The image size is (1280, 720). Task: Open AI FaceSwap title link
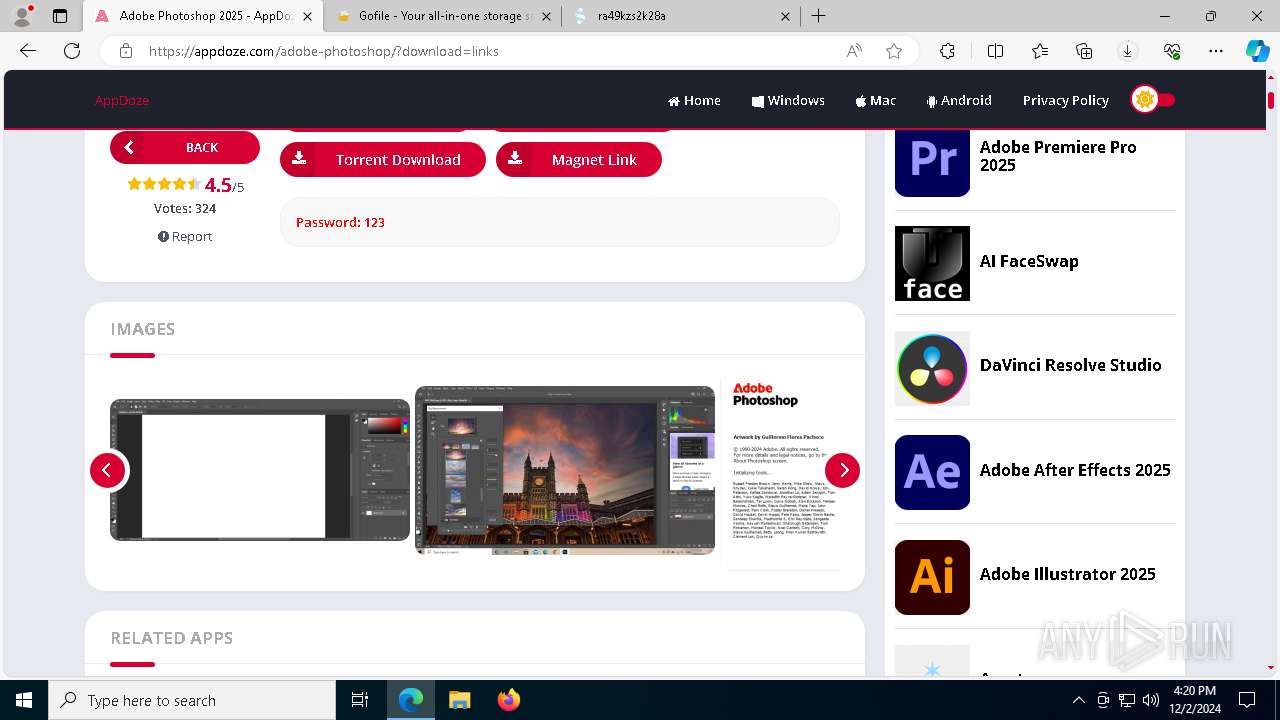click(1029, 261)
